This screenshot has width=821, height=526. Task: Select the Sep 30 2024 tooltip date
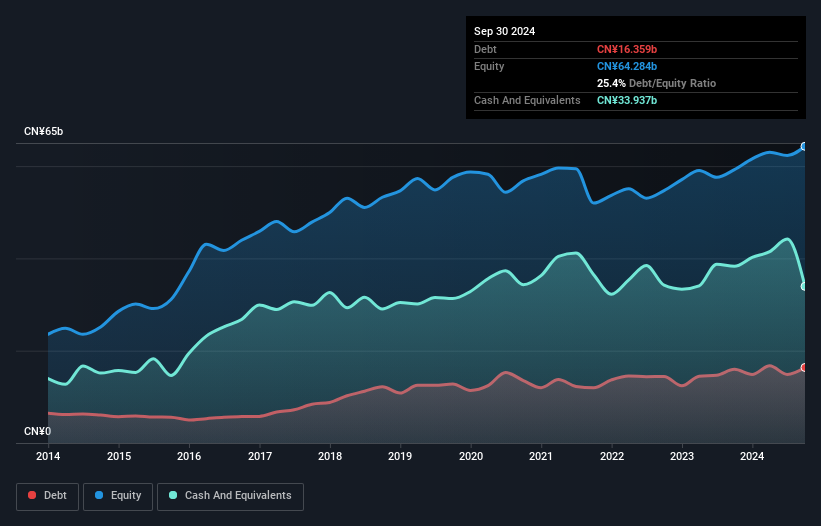pyautogui.click(x=504, y=31)
